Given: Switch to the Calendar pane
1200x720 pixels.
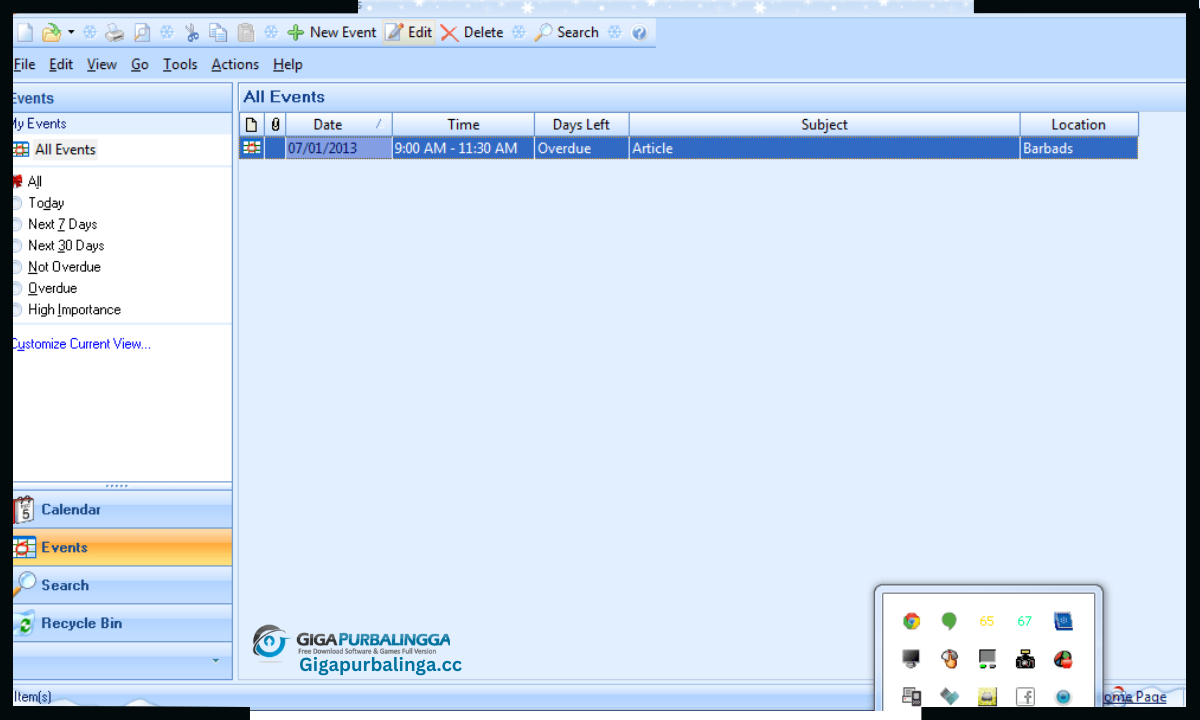Looking at the screenshot, I should point(122,509).
